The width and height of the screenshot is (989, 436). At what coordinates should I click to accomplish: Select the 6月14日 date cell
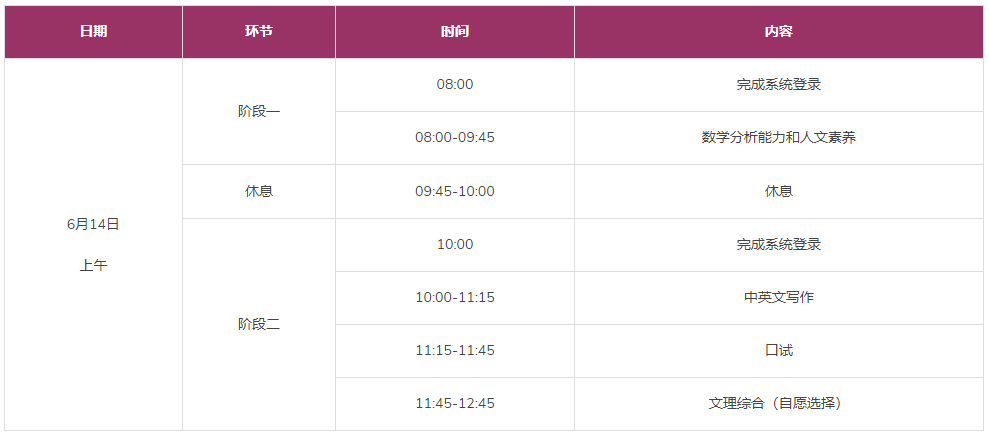coord(93,224)
